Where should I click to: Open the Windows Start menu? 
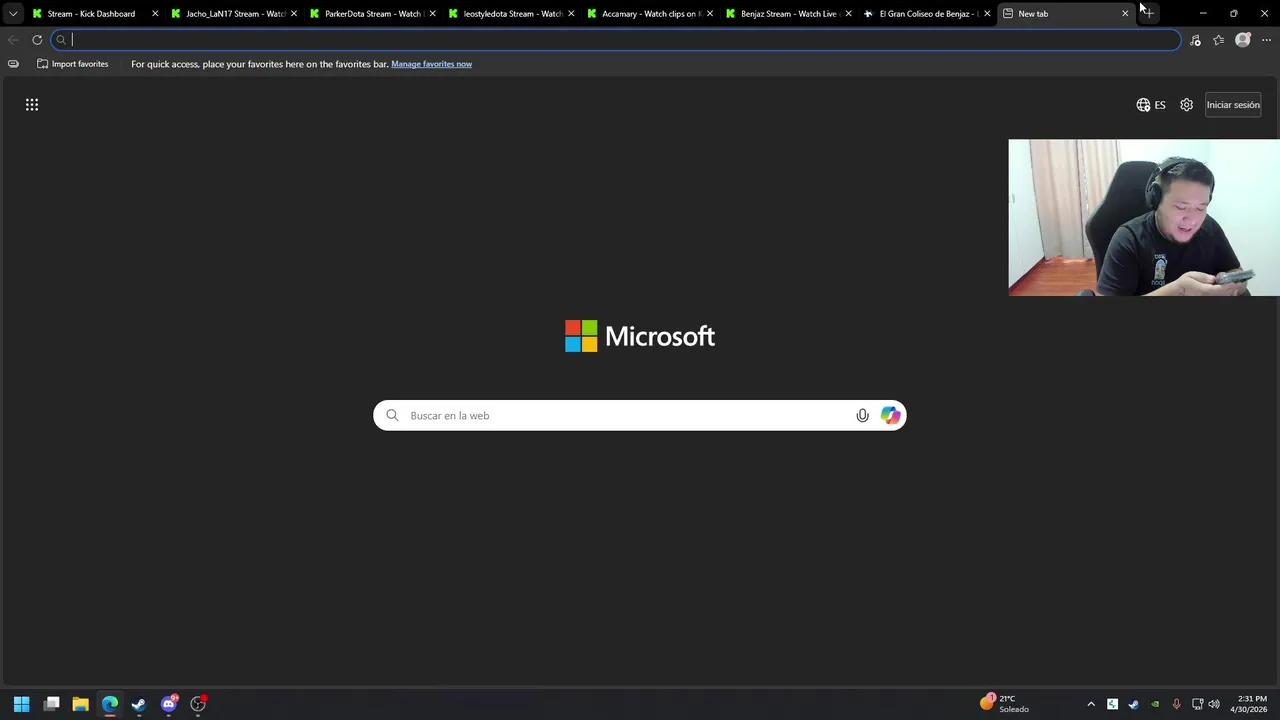coord(22,704)
